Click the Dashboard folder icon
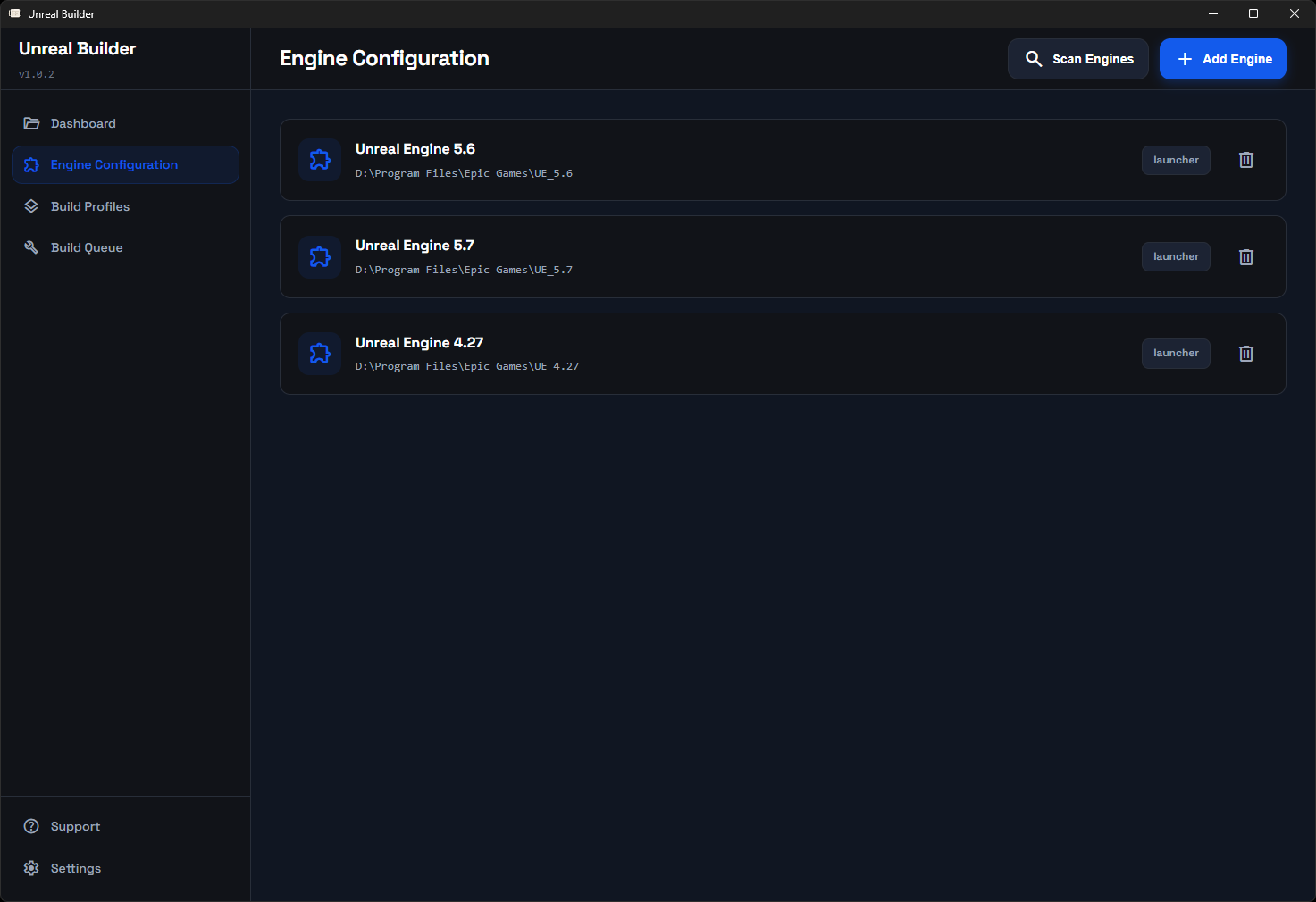This screenshot has height=902, width=1316. click(x=31, y=123)
